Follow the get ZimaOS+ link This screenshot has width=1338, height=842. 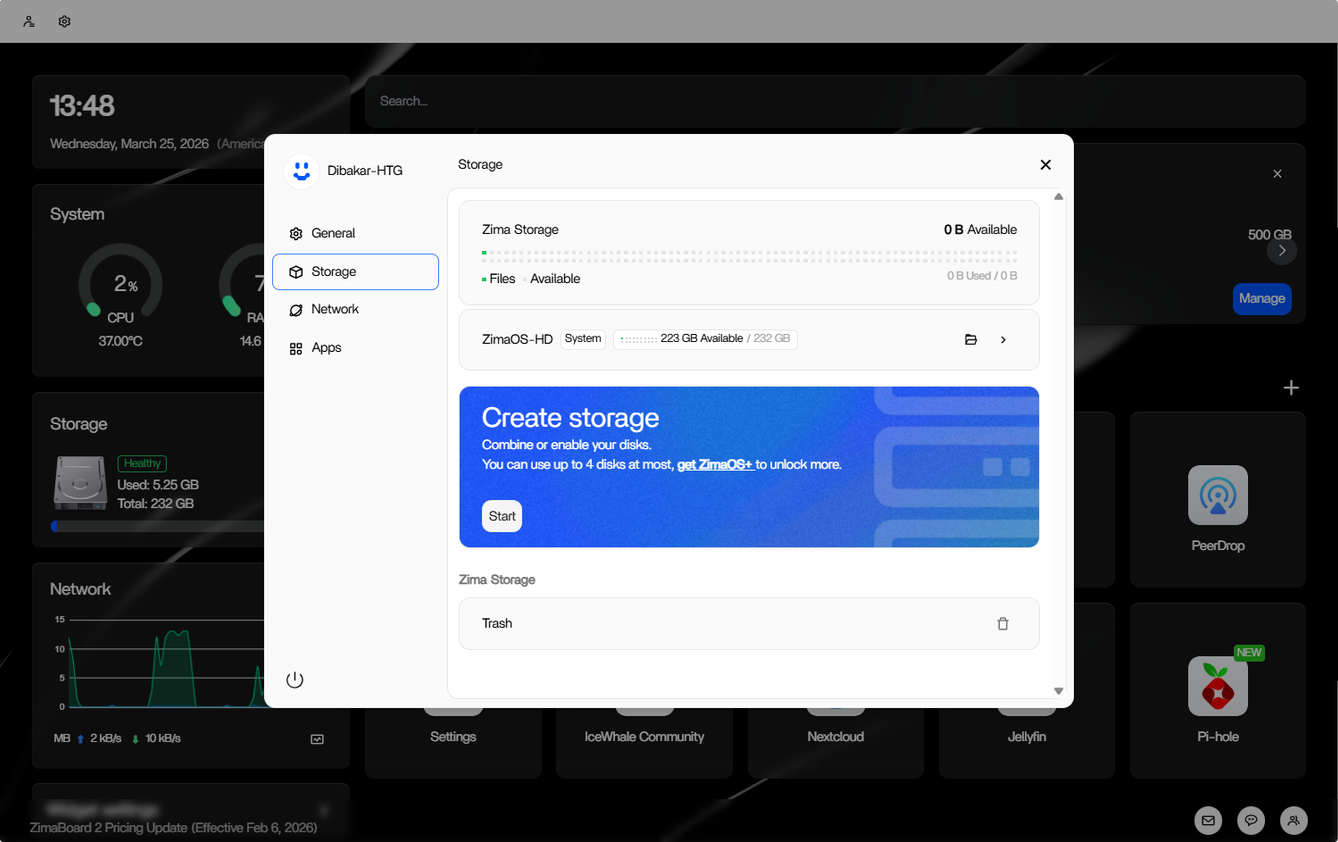715,464
